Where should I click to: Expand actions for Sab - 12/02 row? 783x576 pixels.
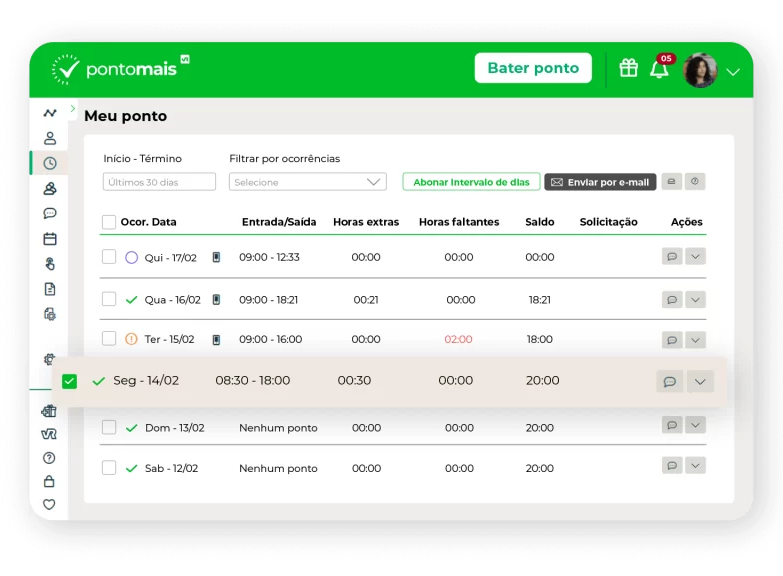695,465
